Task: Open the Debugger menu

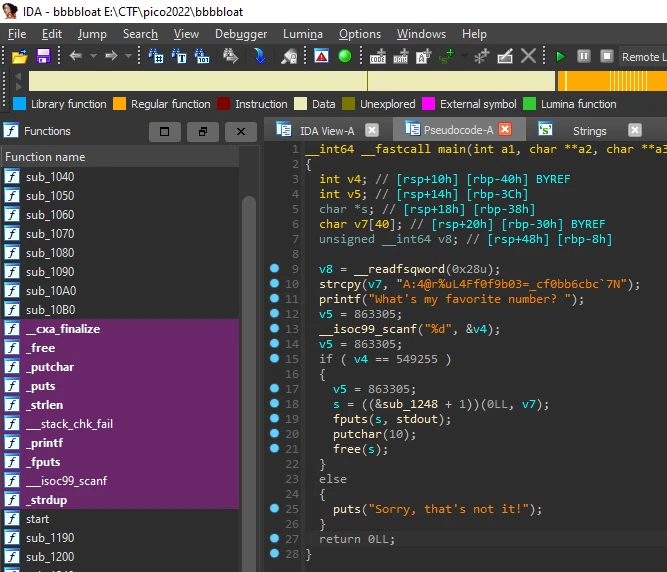Action: coord(241,34)
